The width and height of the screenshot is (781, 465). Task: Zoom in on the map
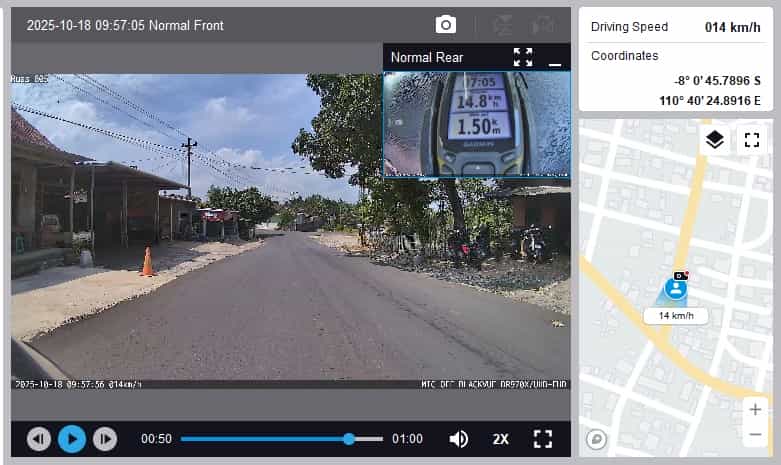(x=754, y=410)
